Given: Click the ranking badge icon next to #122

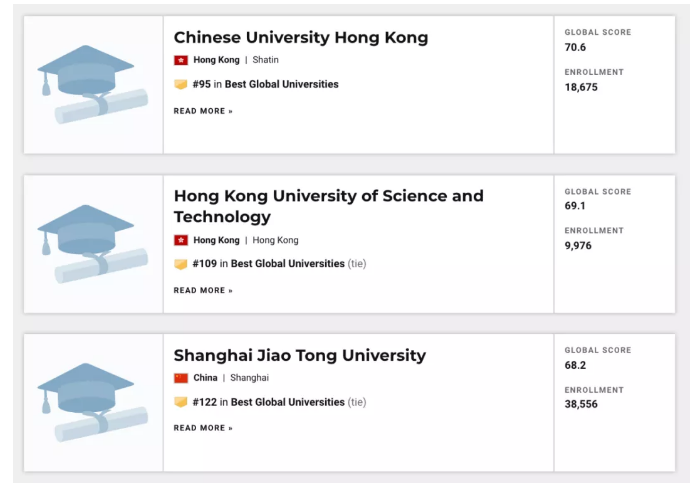Looking at the screenshot, I should tap(181, 402).
